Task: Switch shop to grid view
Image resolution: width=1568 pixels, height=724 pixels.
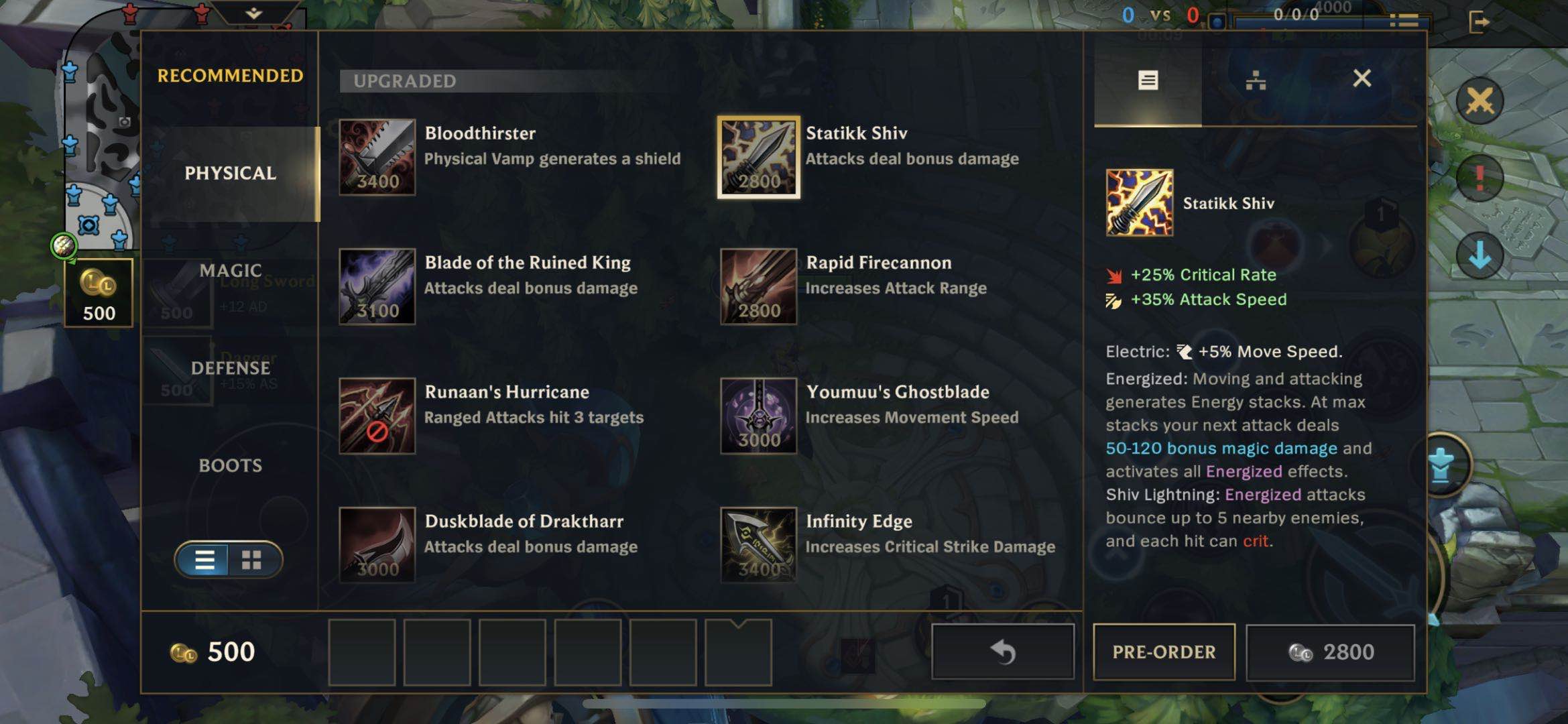Action: (x=252, y=560)
